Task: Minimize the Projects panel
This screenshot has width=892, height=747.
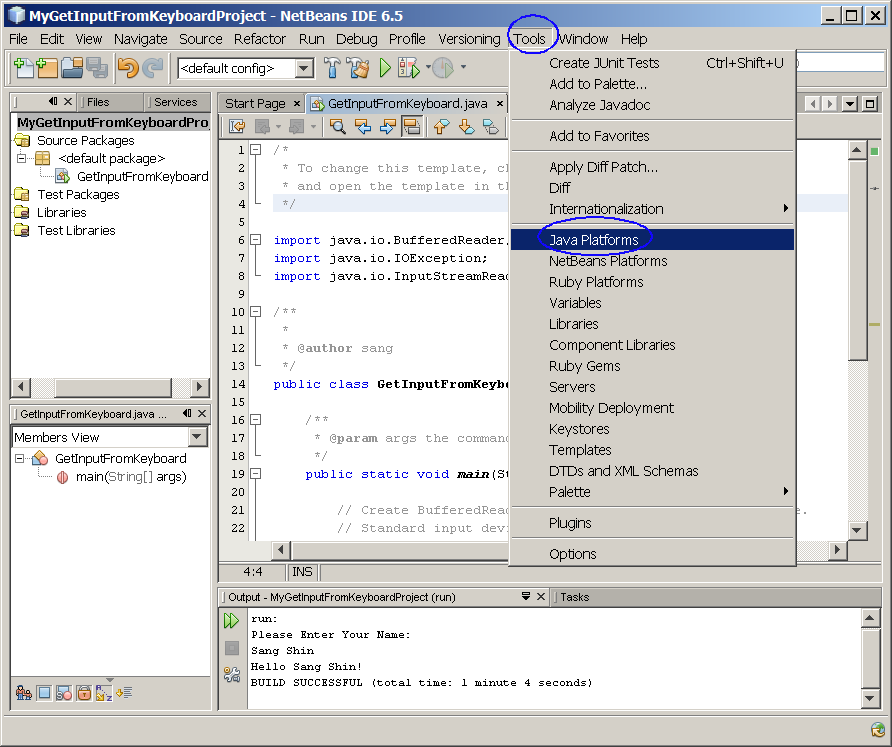Action: pos(53,101)
